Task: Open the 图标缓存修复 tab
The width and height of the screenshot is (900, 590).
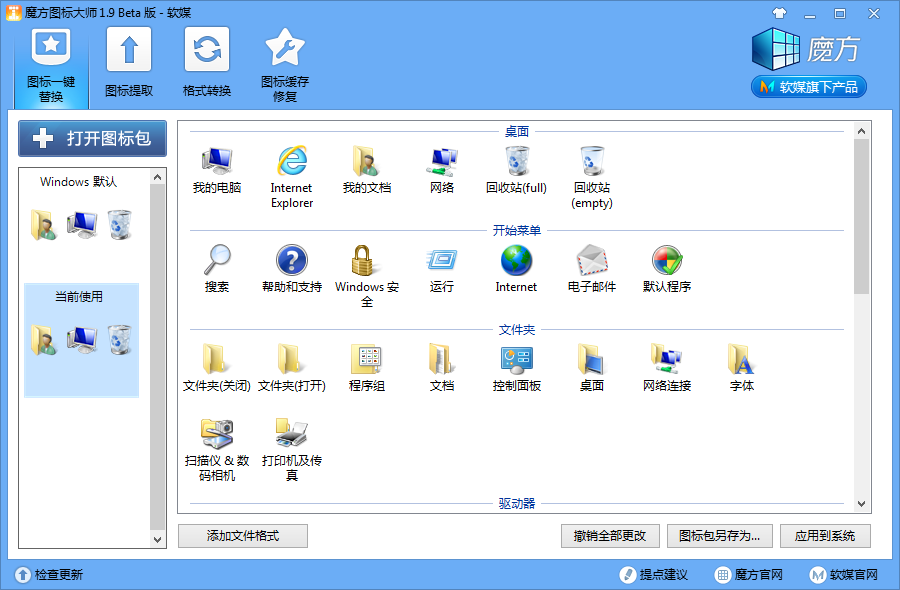Action: click(x=285, y=66)
